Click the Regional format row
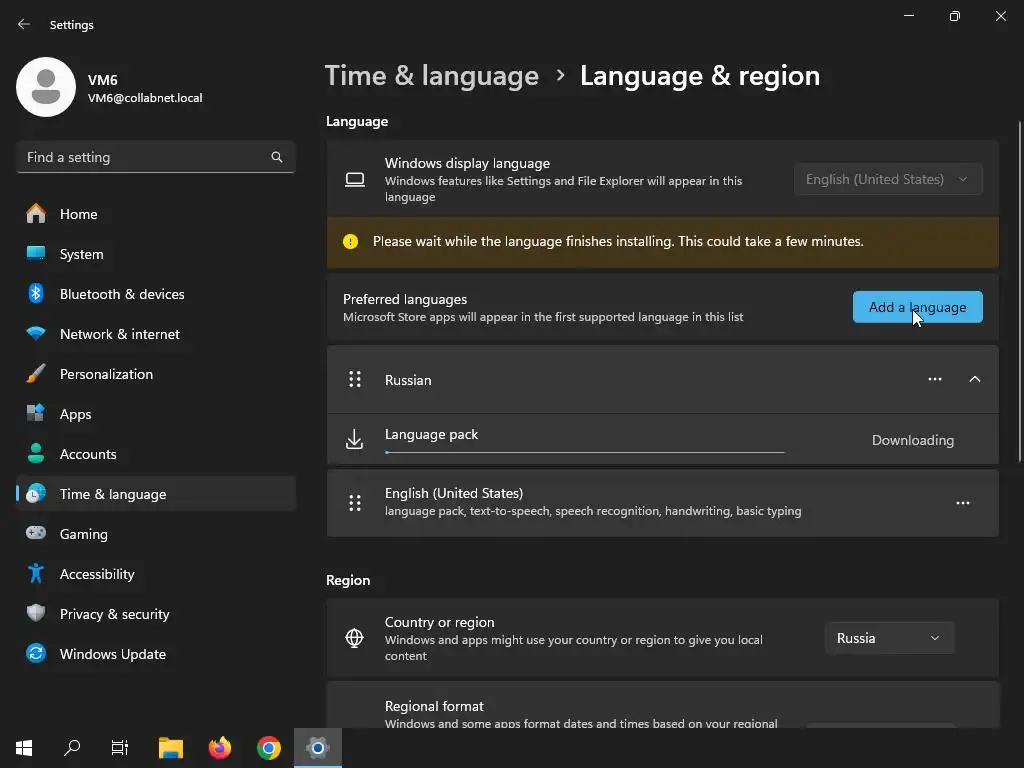Screen dimensions: 1024x768 [x=663, y=705]
